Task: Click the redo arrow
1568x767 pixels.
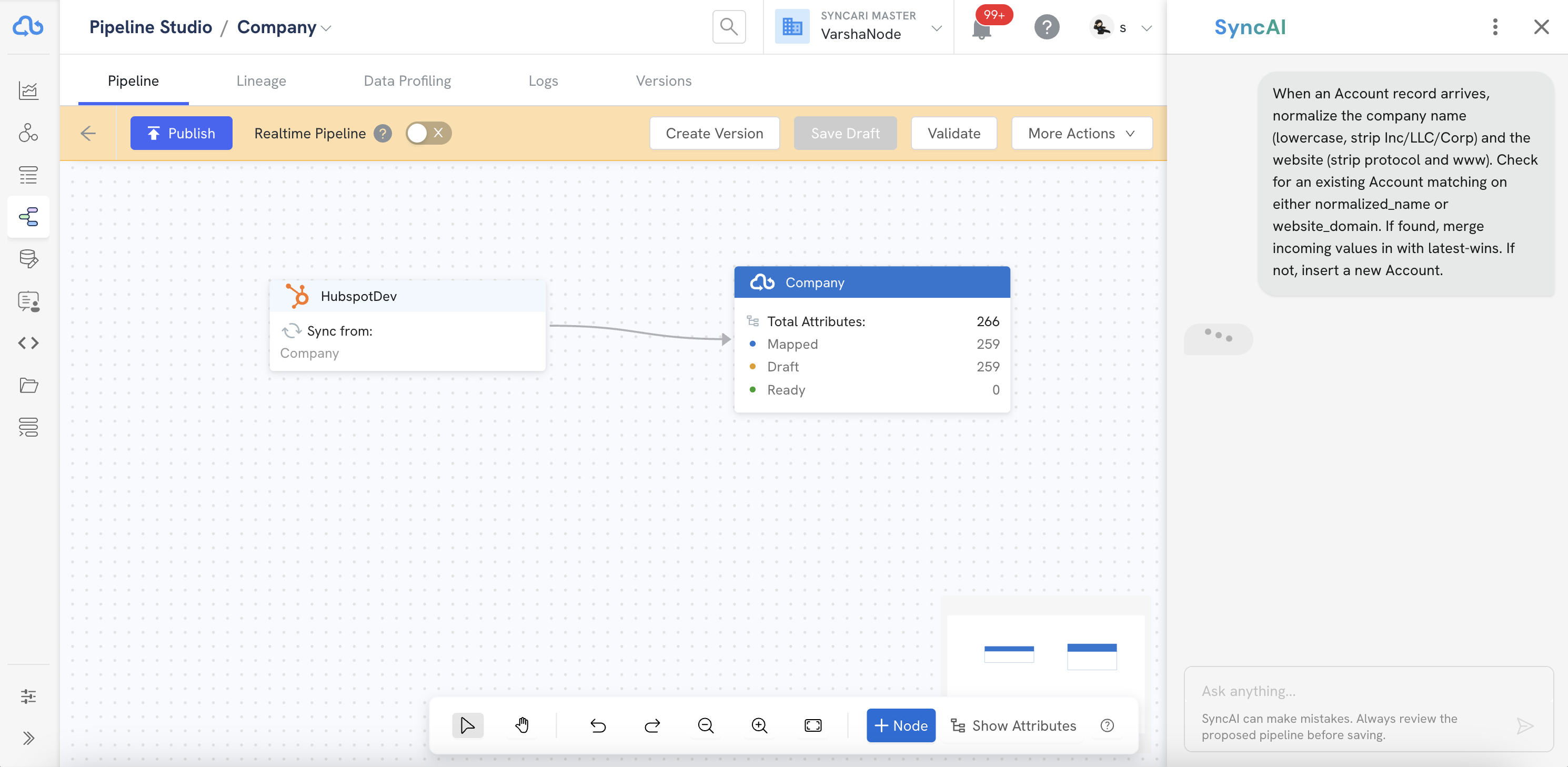Action: coord(652,725)
